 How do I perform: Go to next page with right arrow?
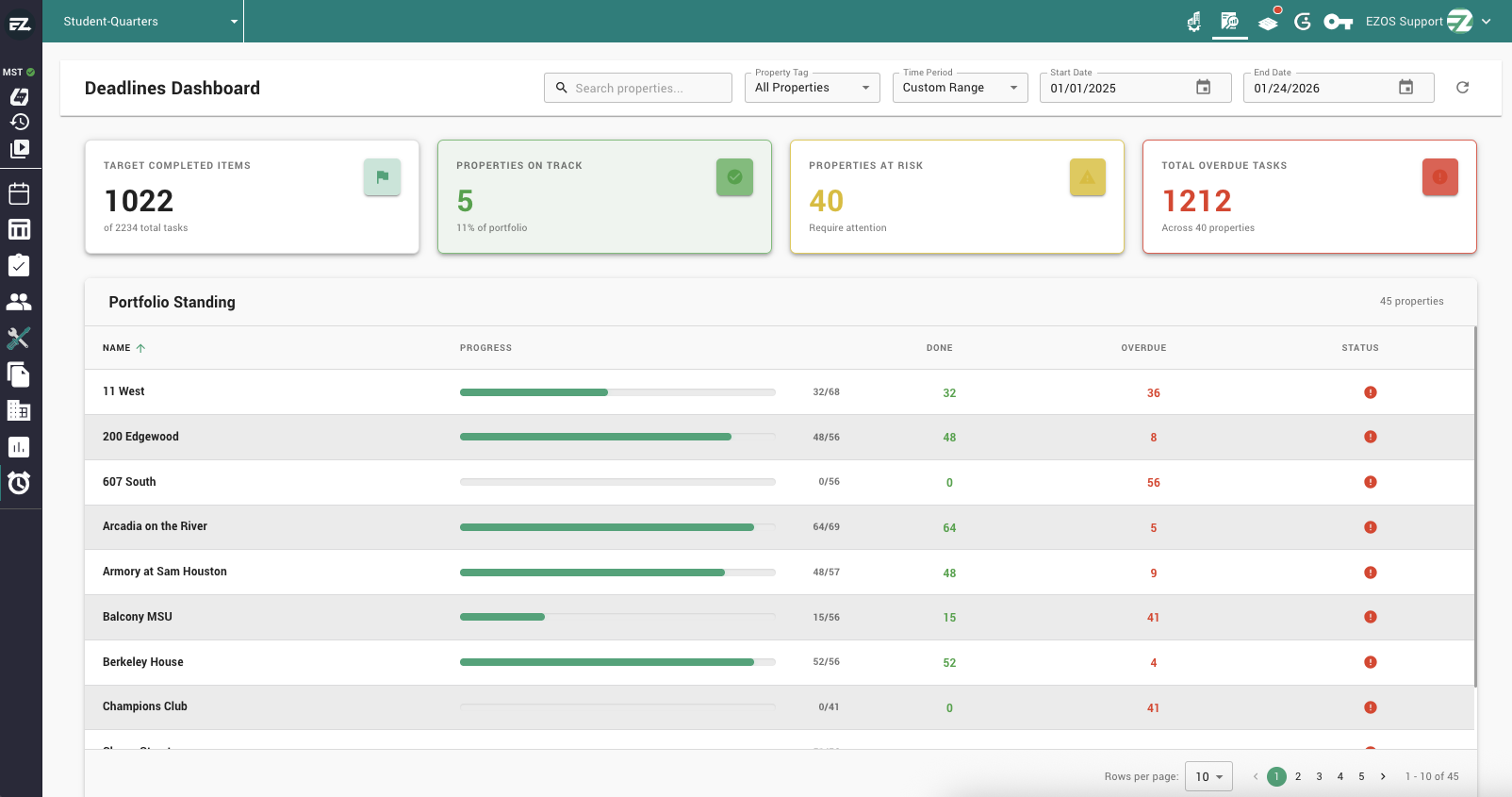point(1383,776)
